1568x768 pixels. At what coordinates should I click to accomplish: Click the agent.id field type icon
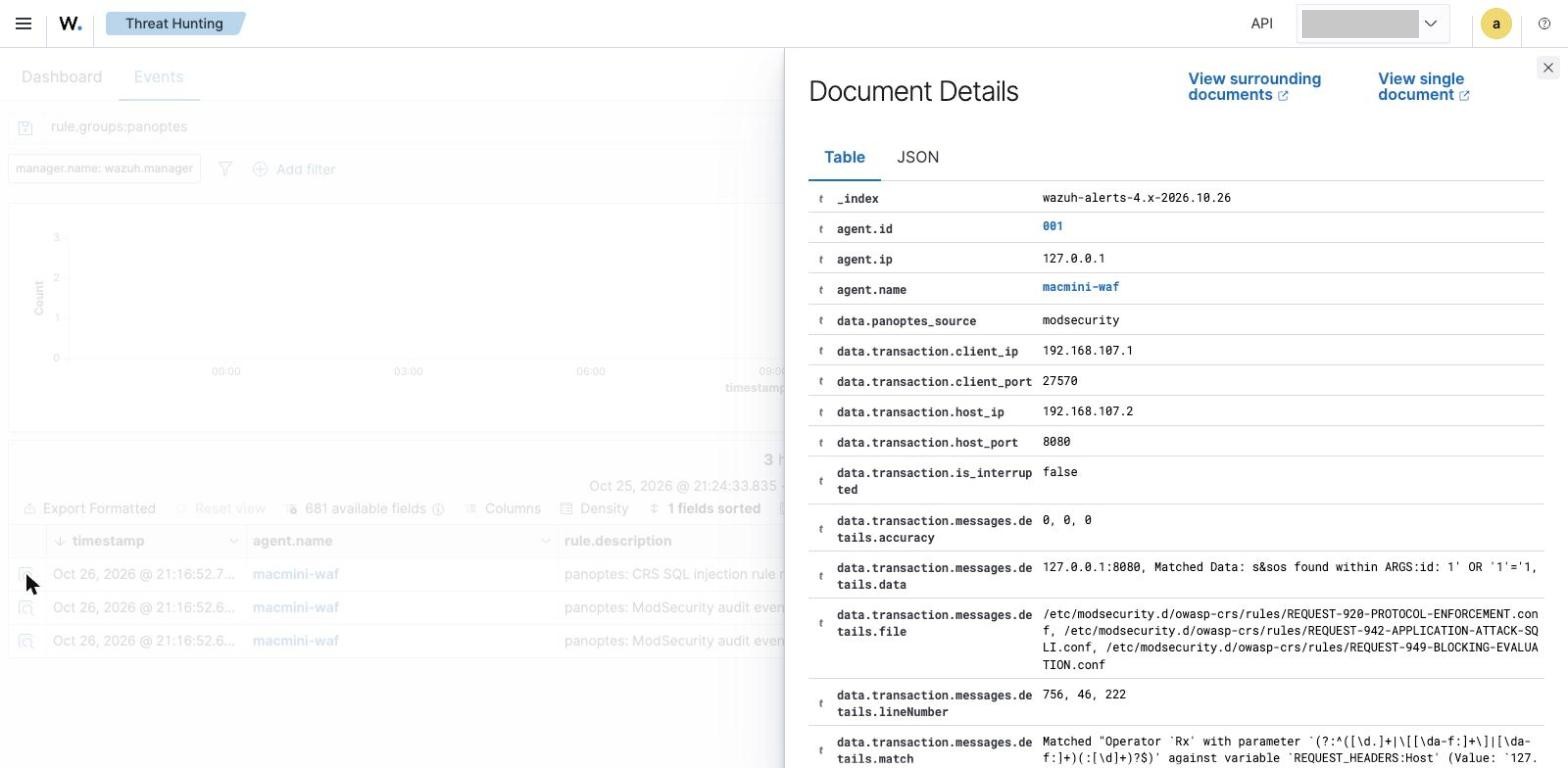(821, 229)
